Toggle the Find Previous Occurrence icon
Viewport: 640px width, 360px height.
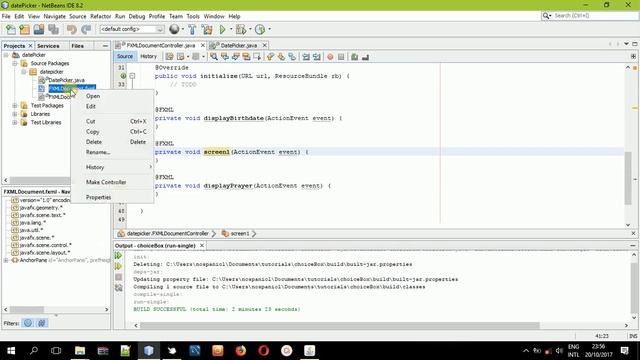[224, 57]
